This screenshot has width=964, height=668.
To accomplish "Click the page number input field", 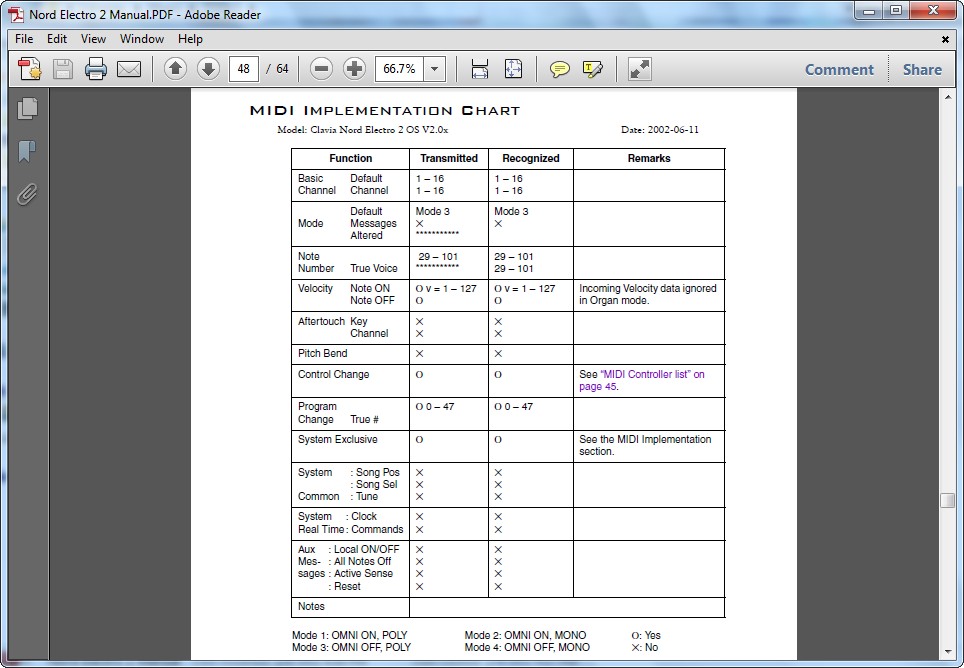I will 243,69.
